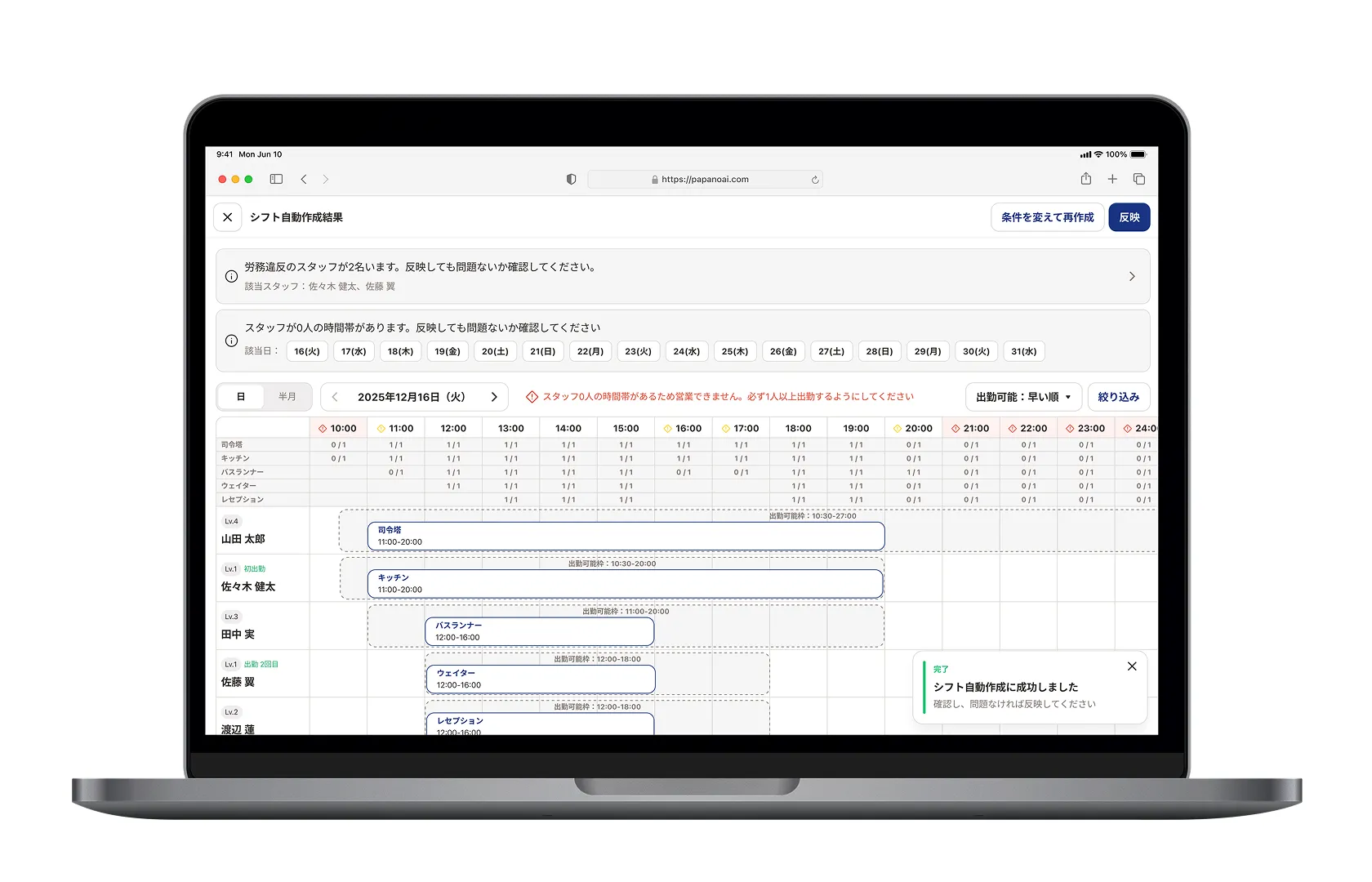Click the 反映 button

tap(1129, 217)
